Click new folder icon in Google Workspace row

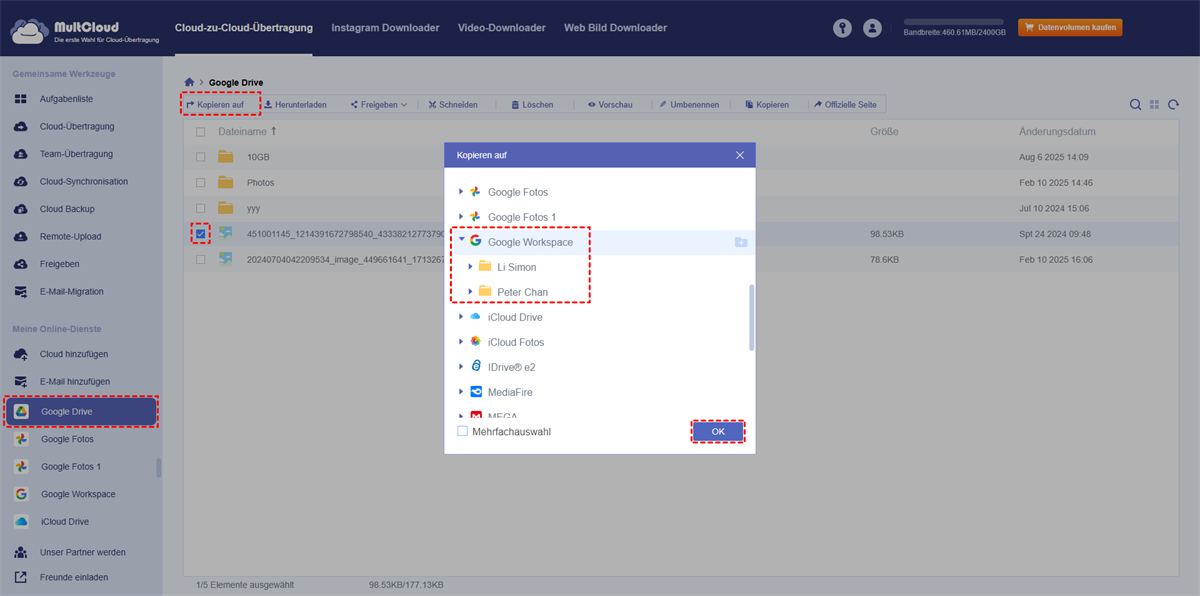740,242
